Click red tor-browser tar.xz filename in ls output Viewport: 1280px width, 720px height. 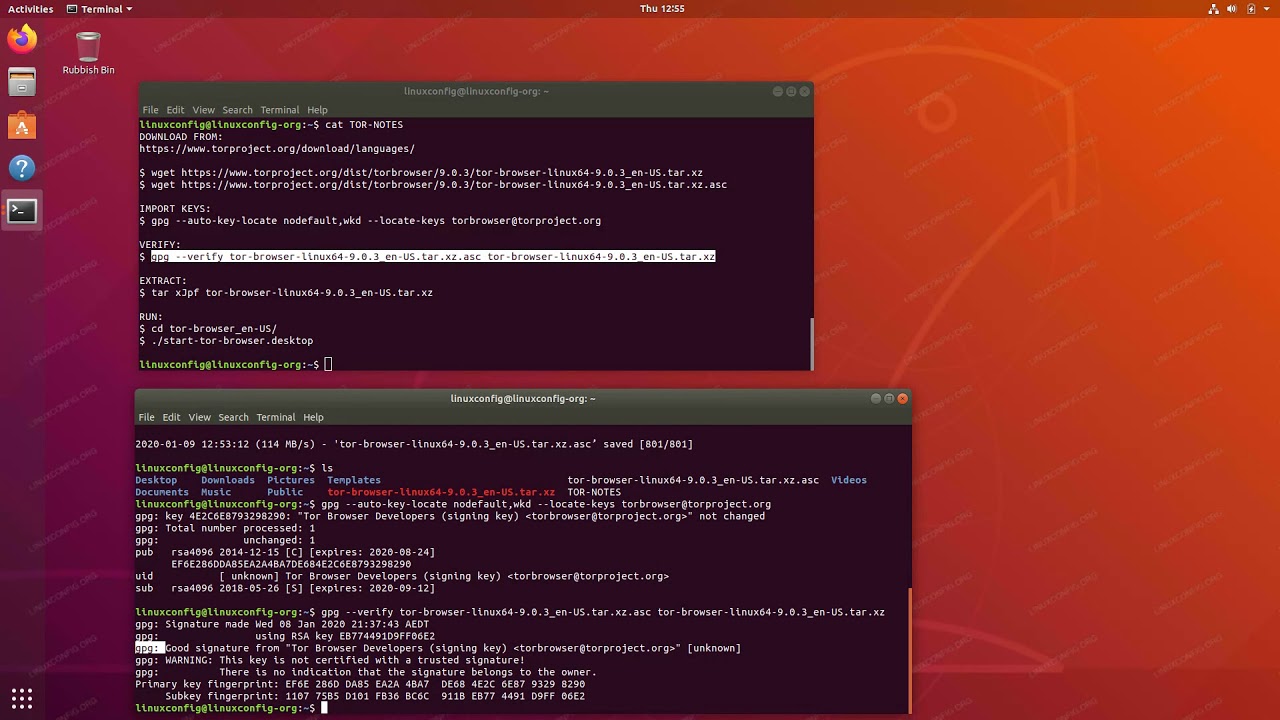(441, 492)
